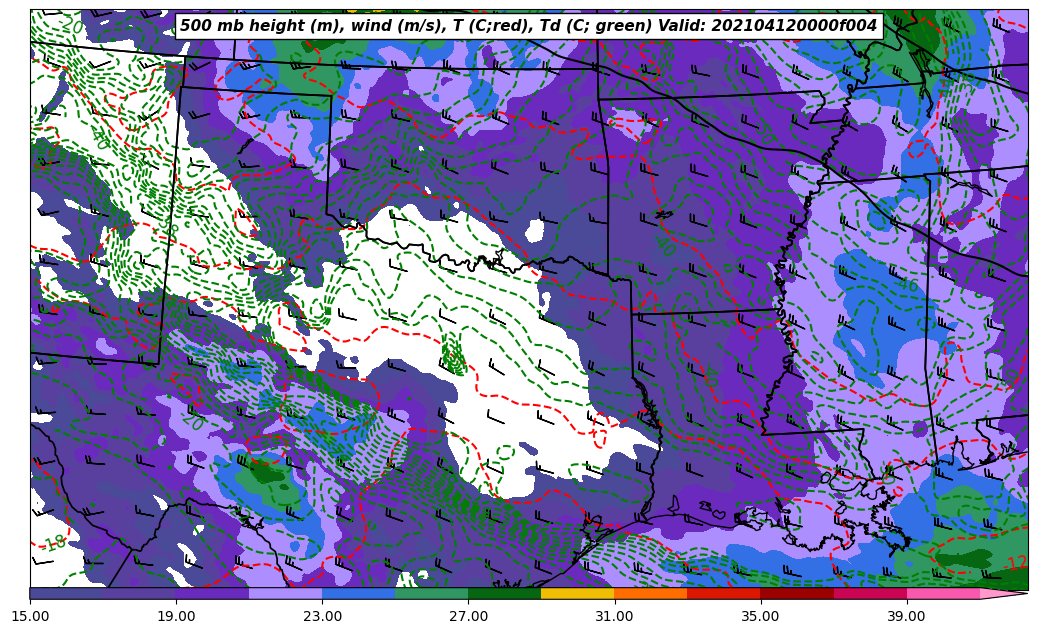Click the 19.00 colorbar tick label

[x=176, y=617]
